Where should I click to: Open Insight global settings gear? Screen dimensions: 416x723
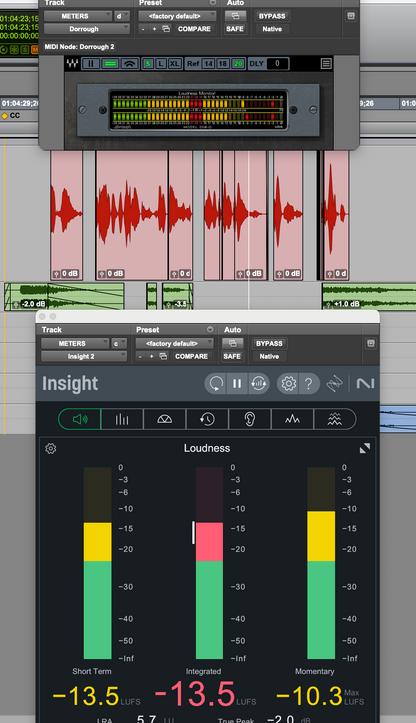pos(288,384)
